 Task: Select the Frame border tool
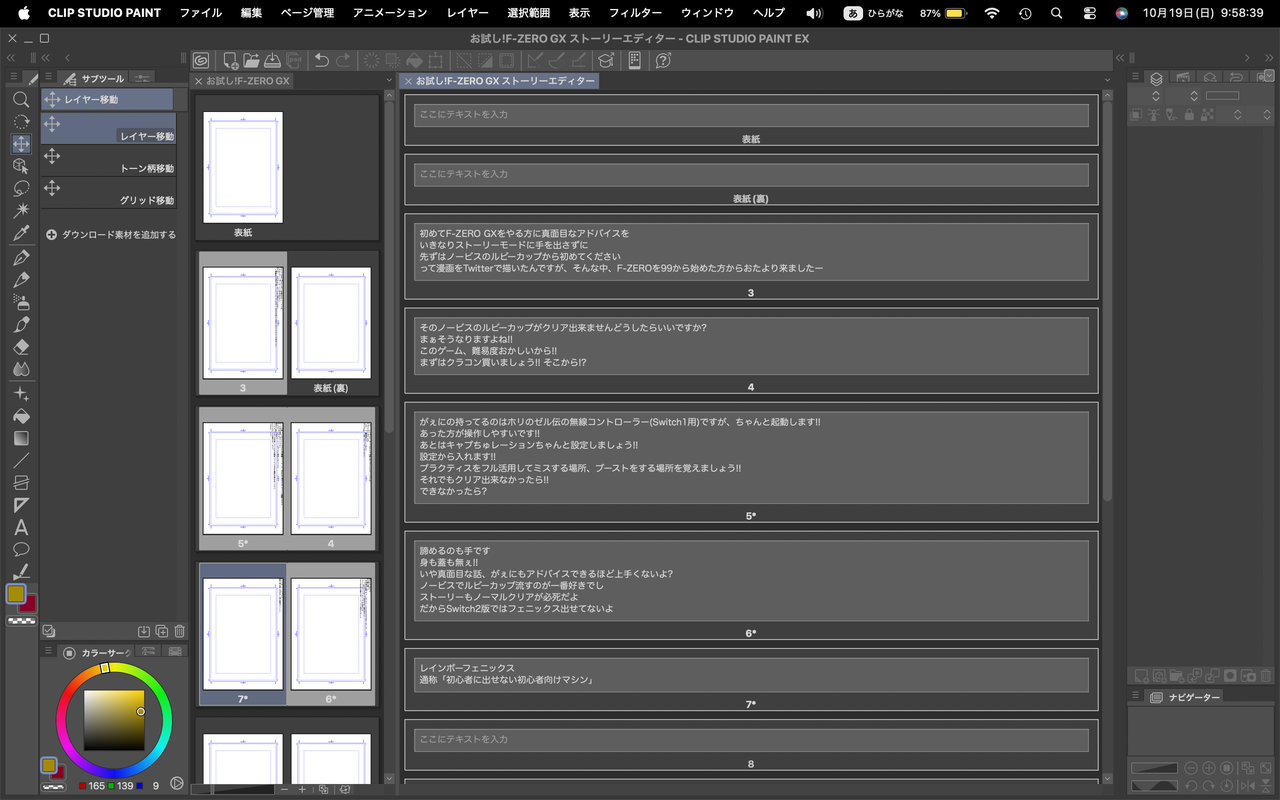click(21, 482)
